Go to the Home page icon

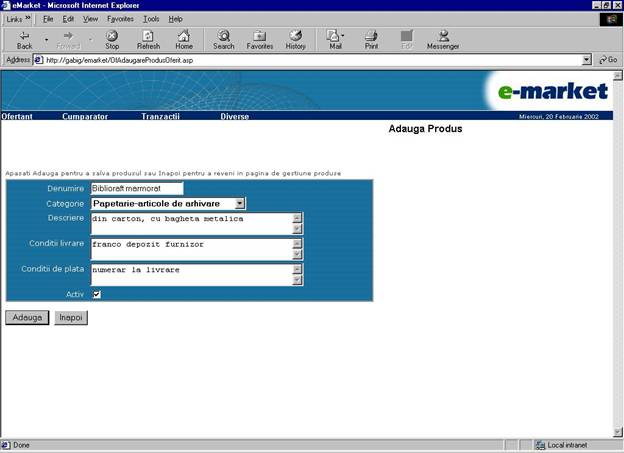184,36
